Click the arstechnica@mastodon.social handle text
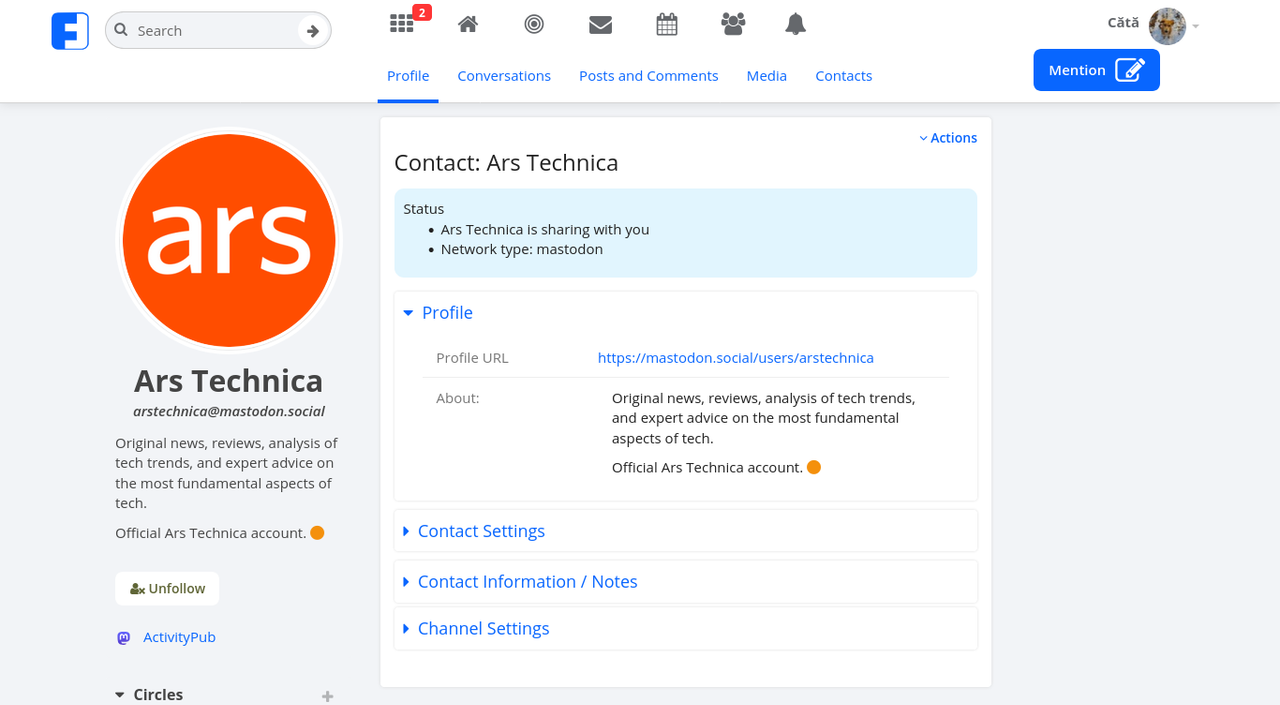 [229, 411]
